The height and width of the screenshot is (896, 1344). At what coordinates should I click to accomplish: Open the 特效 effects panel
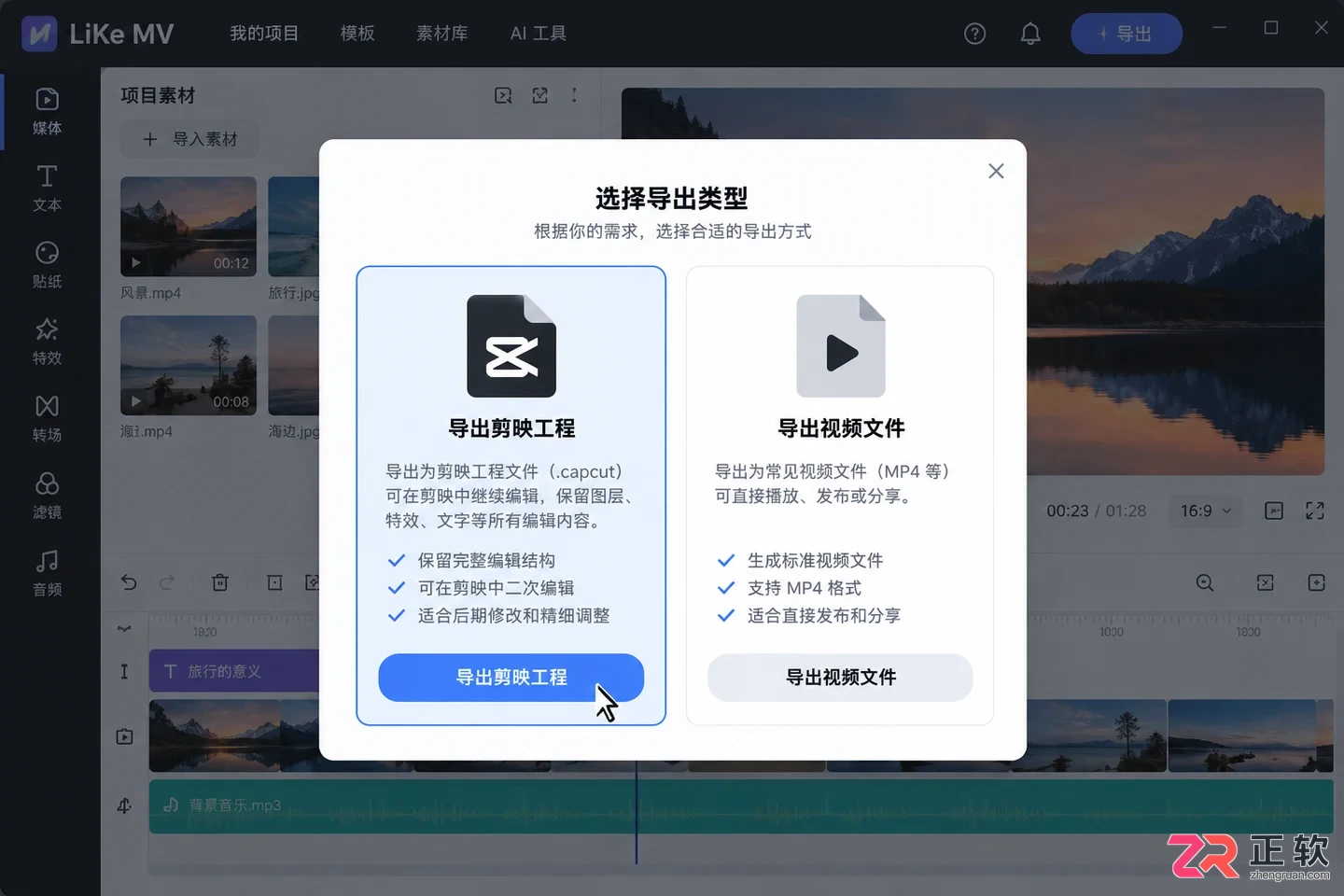47,342
